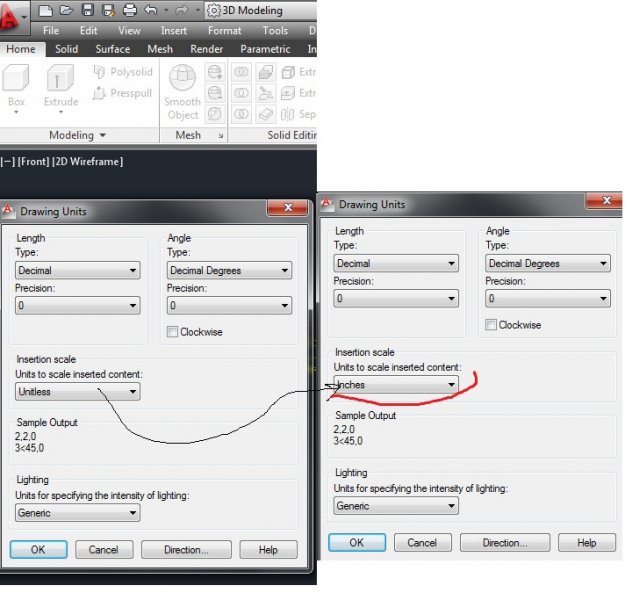This screenshot has height=600, width=625.
Task: Open the Tools menu
Action: pyautogui.click(x=275, y=31)
